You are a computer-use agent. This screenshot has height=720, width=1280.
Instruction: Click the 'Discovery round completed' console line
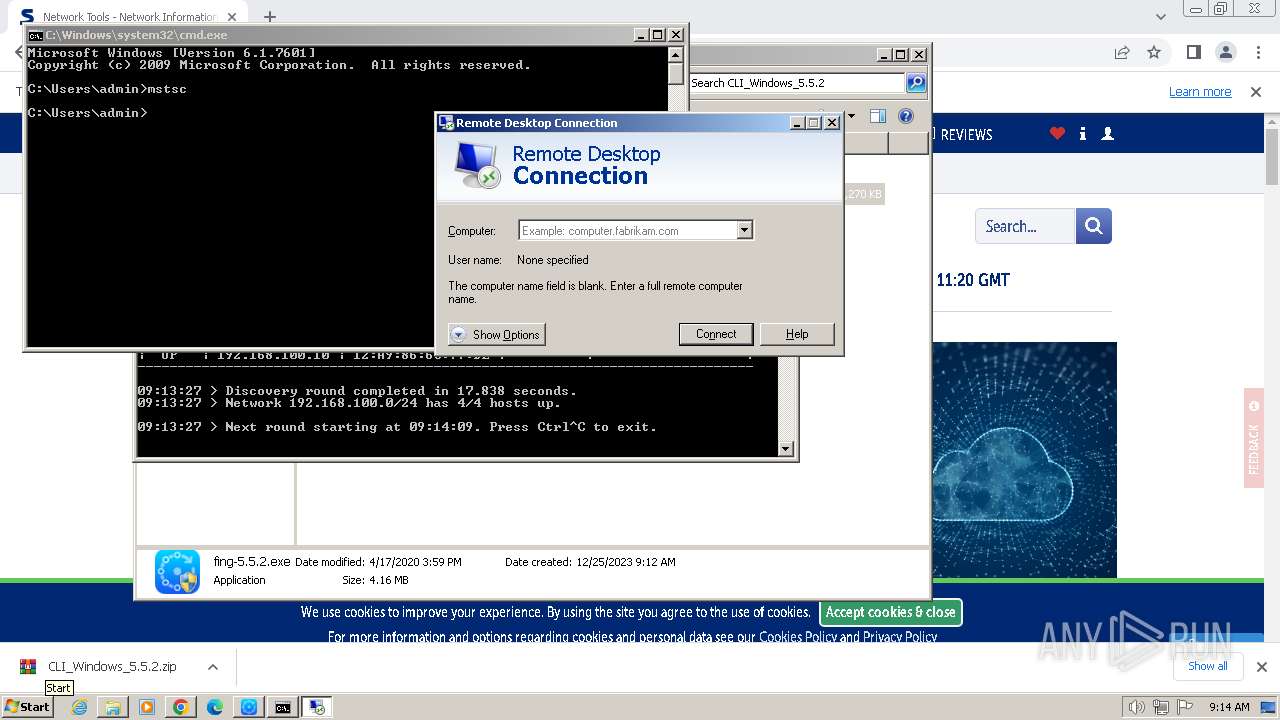(357, 391)
